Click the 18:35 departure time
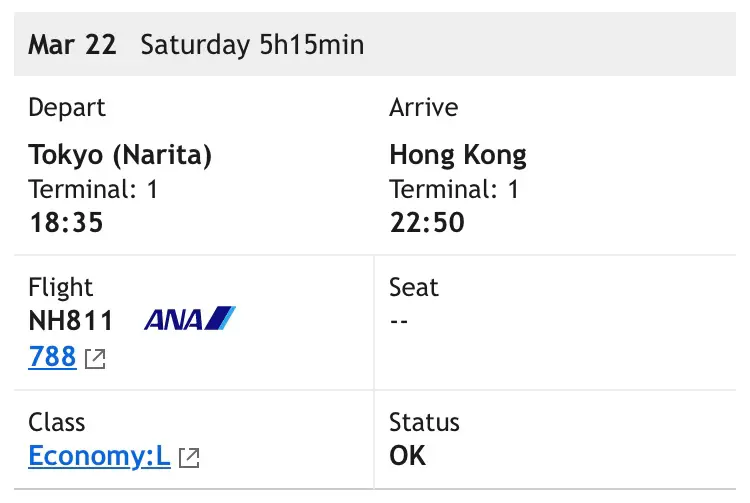The image size is (750, 503). coord(66,223)
